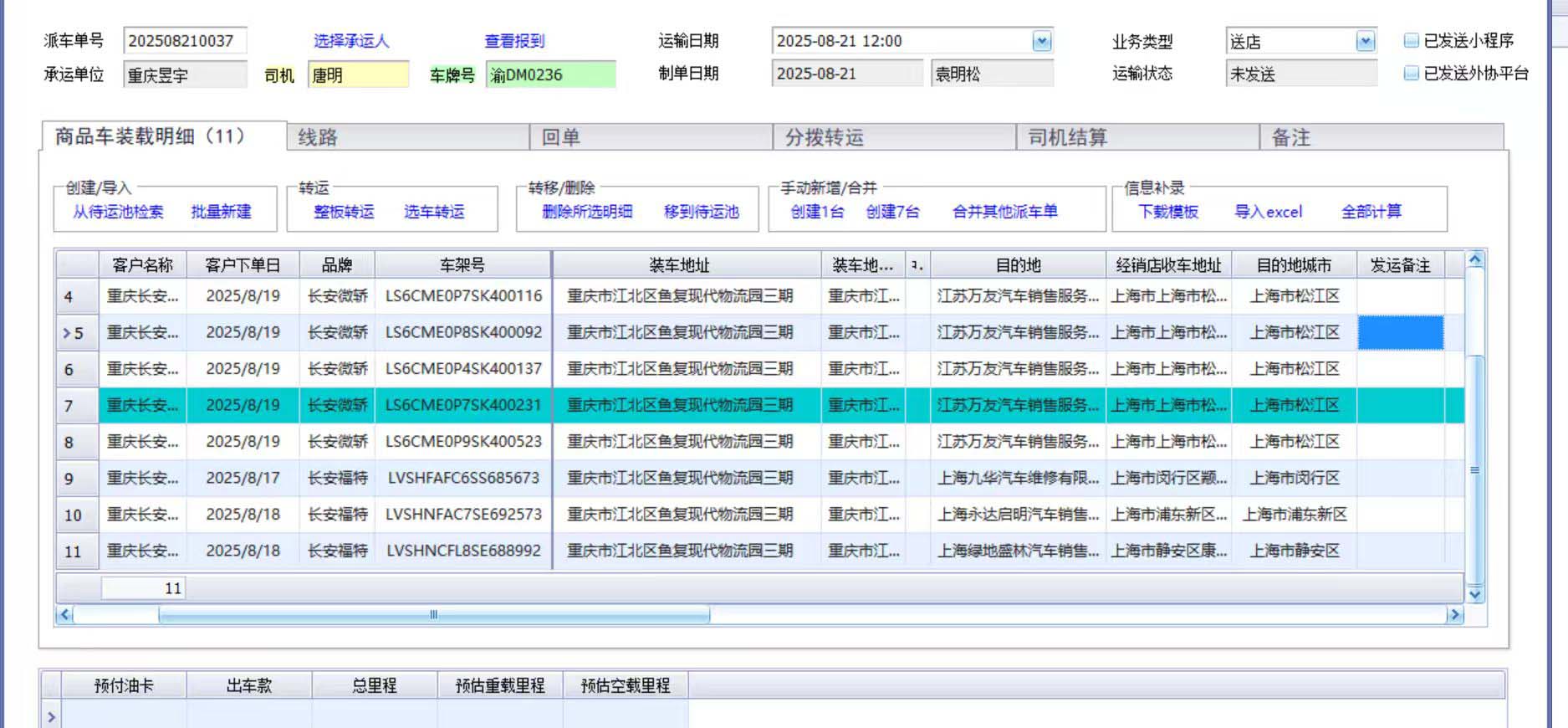Click left arrow of horizontal scrollbar
The height and width of the screenshot is (728, 1568).
click(64, 615)
